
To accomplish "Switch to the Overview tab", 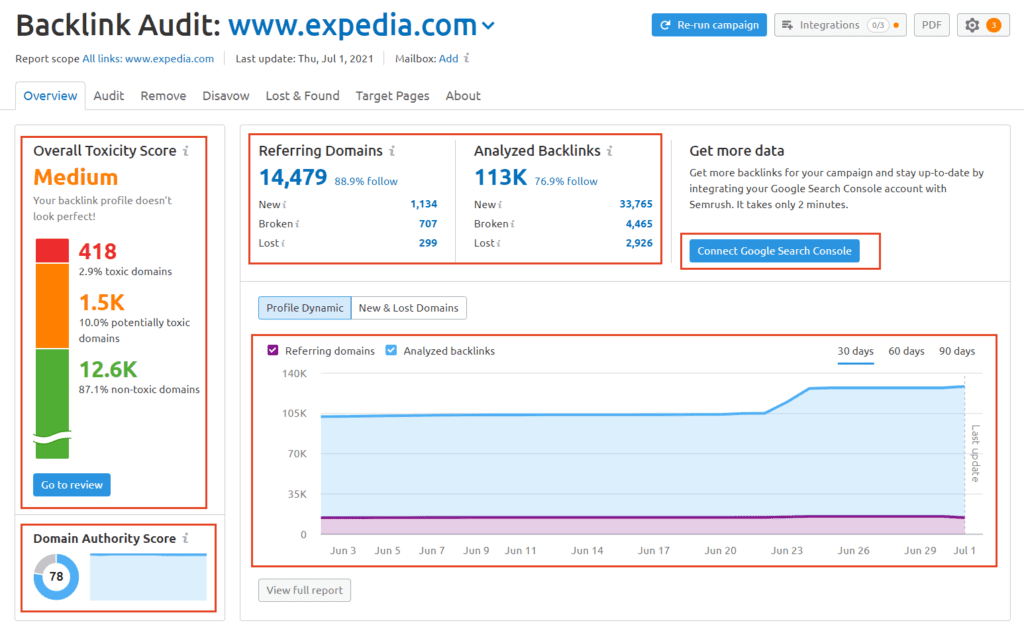I will pos(50,95).
